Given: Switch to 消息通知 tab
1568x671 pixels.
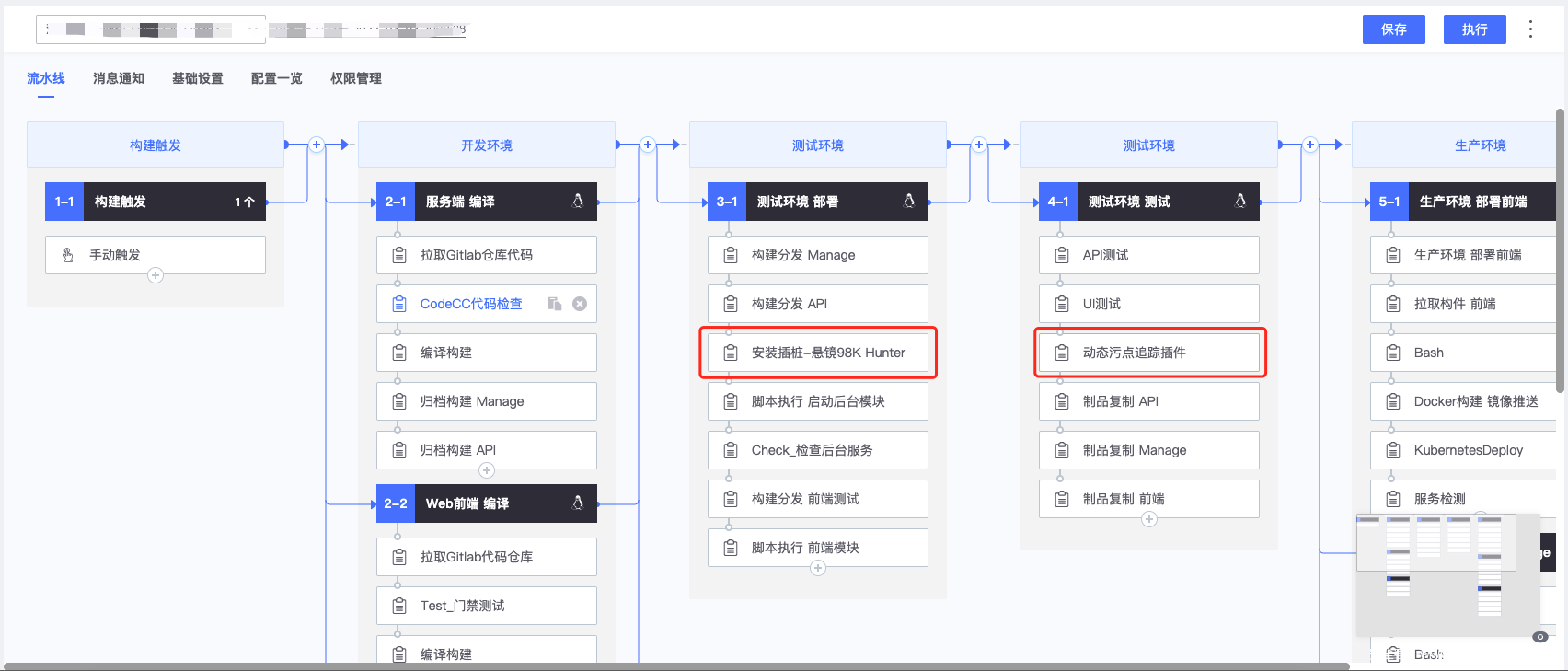Looking at the screenshot, I should point(119,78).
